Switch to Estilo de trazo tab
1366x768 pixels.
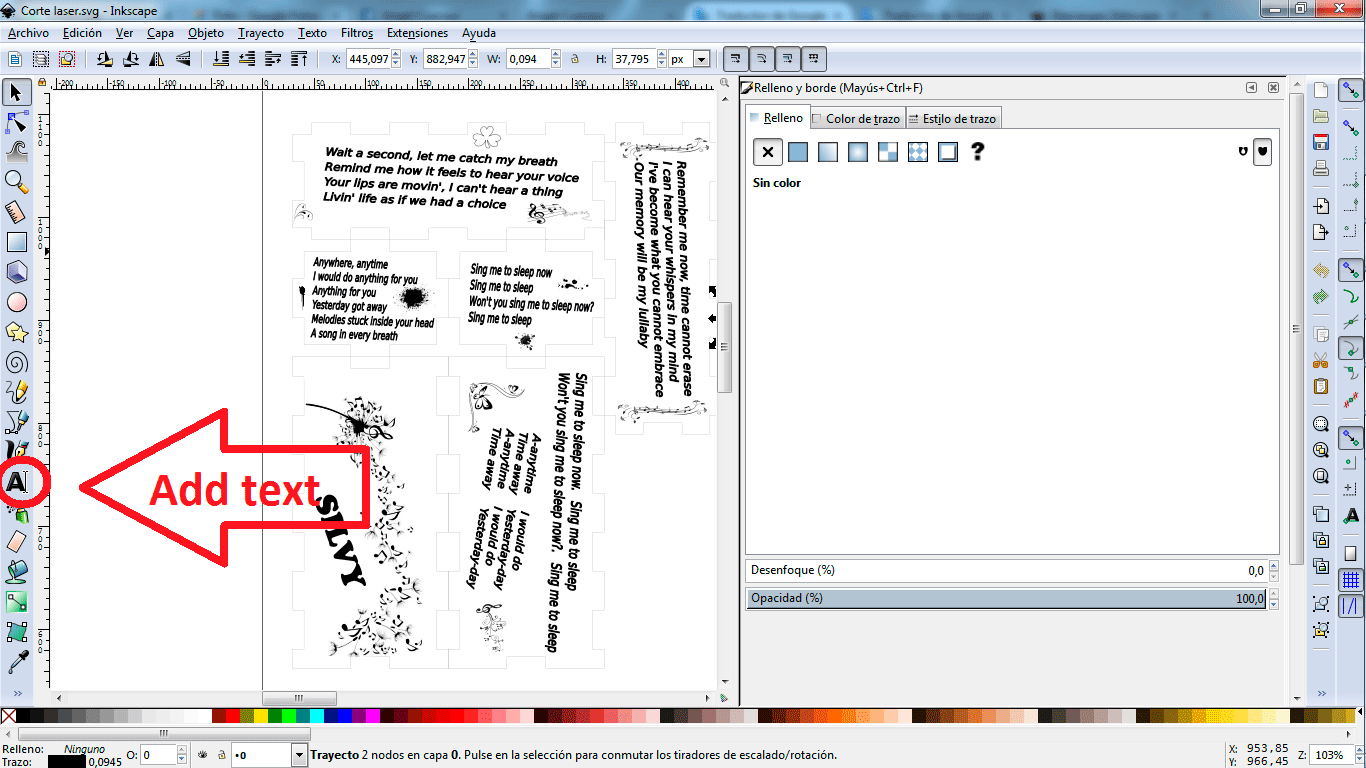click(x=952, y=118)
